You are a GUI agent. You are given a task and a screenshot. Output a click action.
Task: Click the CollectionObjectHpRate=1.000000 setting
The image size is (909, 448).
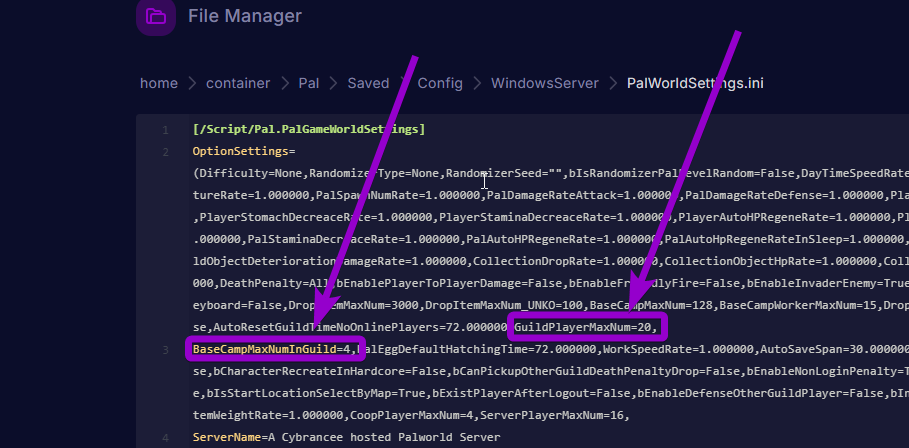(770, 261)
